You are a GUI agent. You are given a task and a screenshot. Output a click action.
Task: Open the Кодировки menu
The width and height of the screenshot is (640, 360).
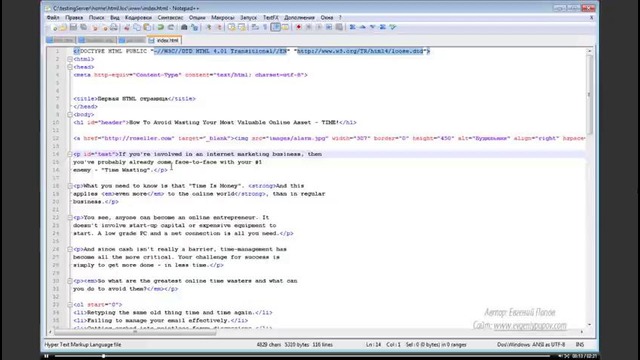tap(138, 18)
